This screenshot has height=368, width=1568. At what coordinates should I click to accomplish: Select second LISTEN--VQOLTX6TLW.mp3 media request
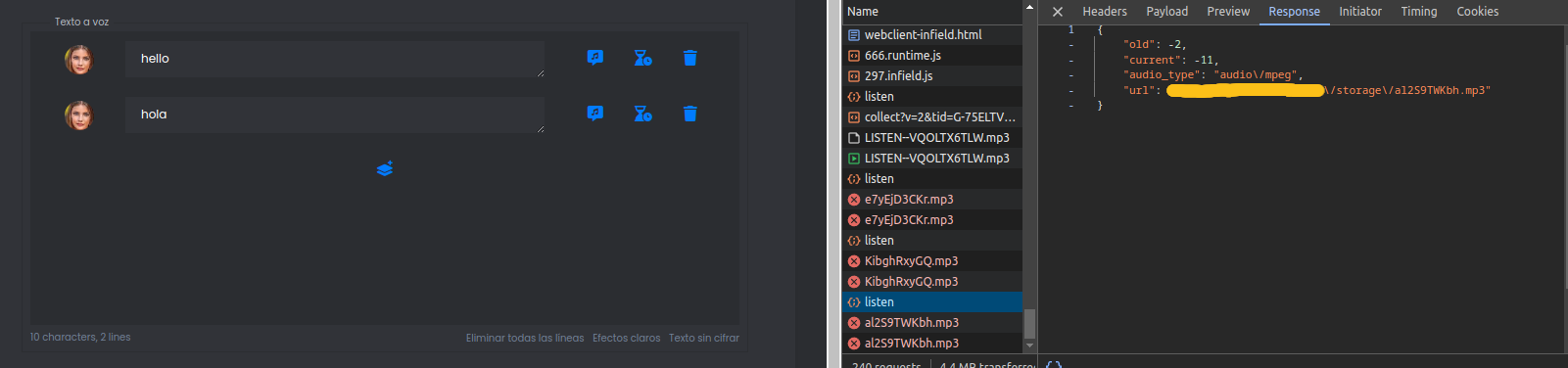932,158
